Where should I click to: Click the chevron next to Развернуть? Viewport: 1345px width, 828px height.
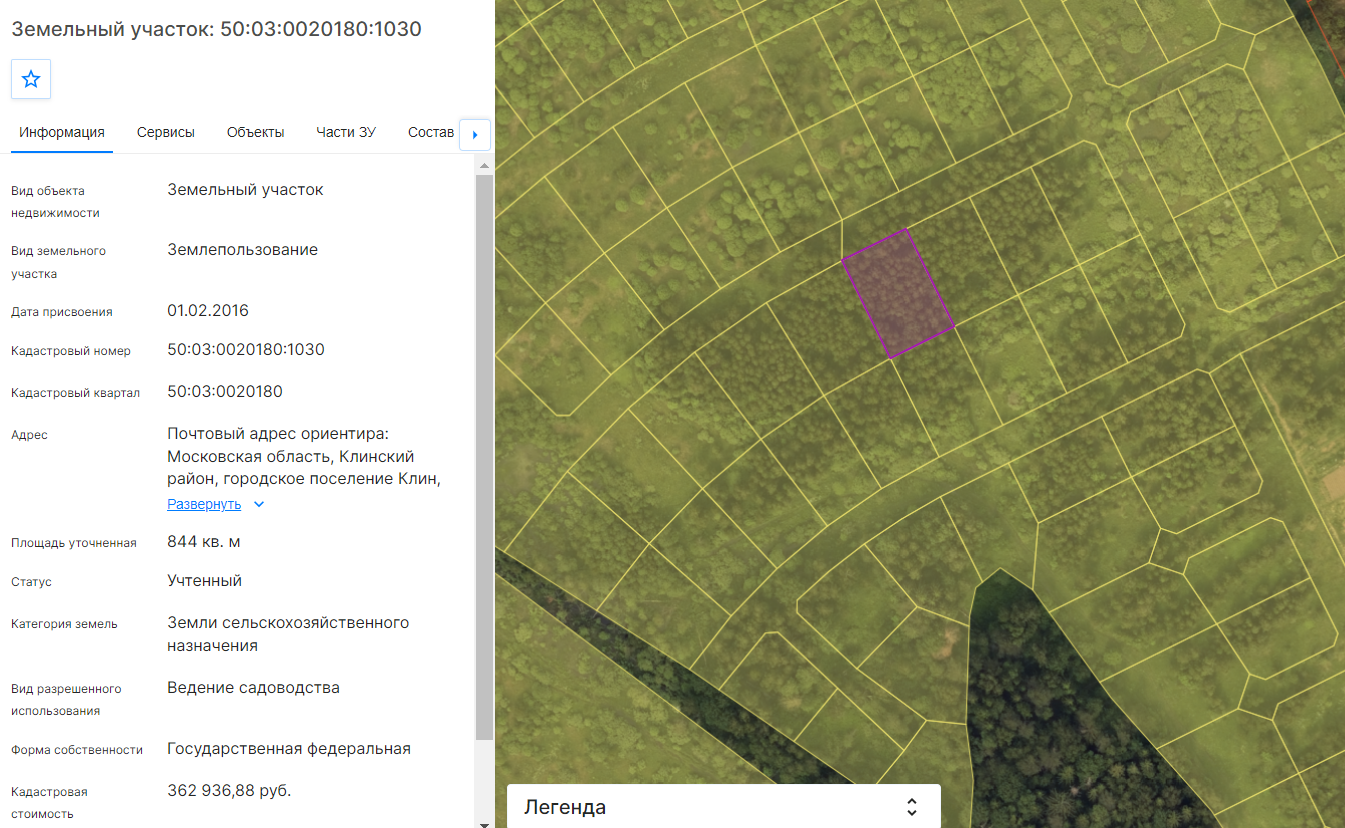(x=259, y=504)
